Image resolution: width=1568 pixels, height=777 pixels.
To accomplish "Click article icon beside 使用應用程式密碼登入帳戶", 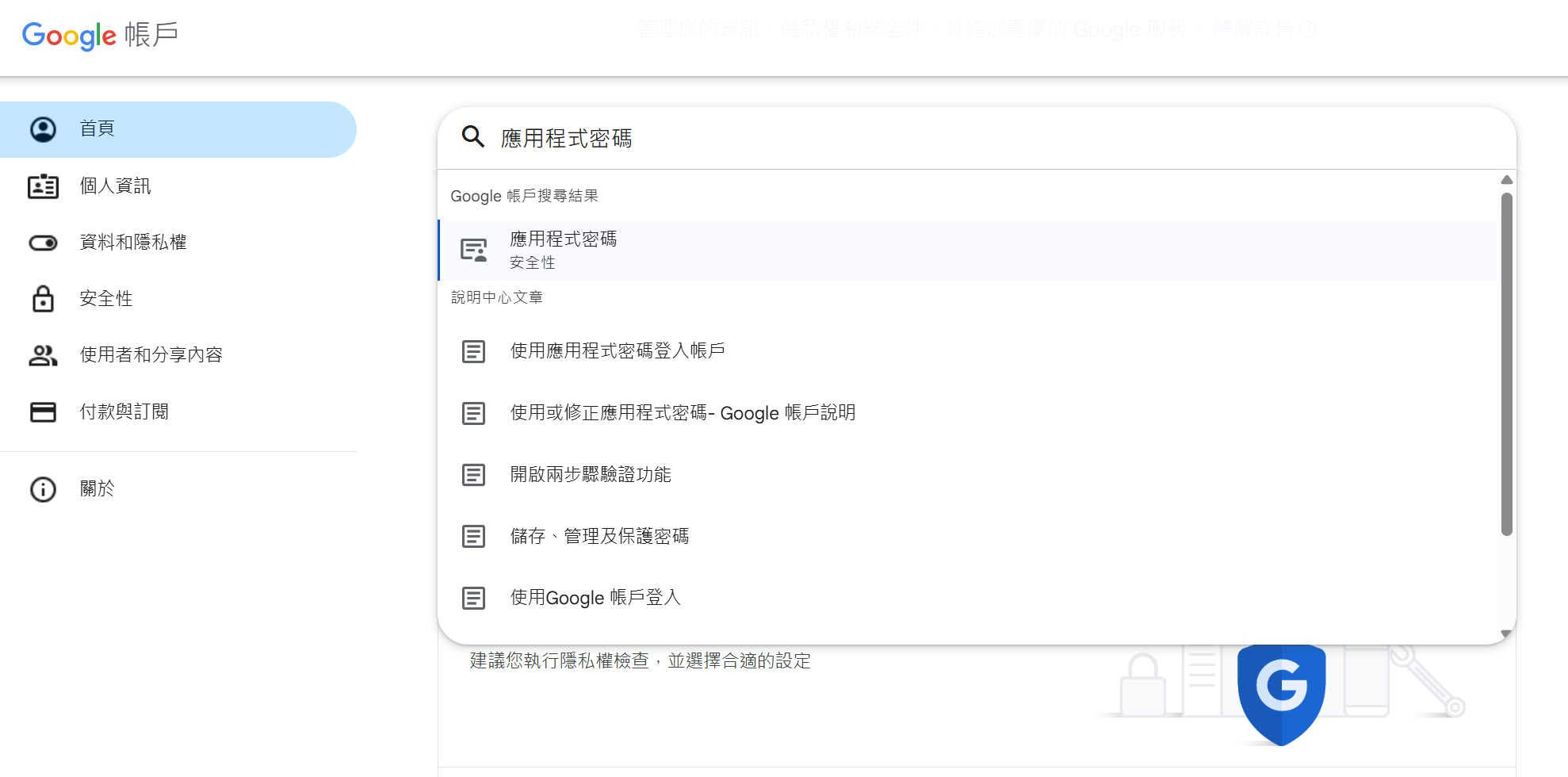I will point(473,351).
